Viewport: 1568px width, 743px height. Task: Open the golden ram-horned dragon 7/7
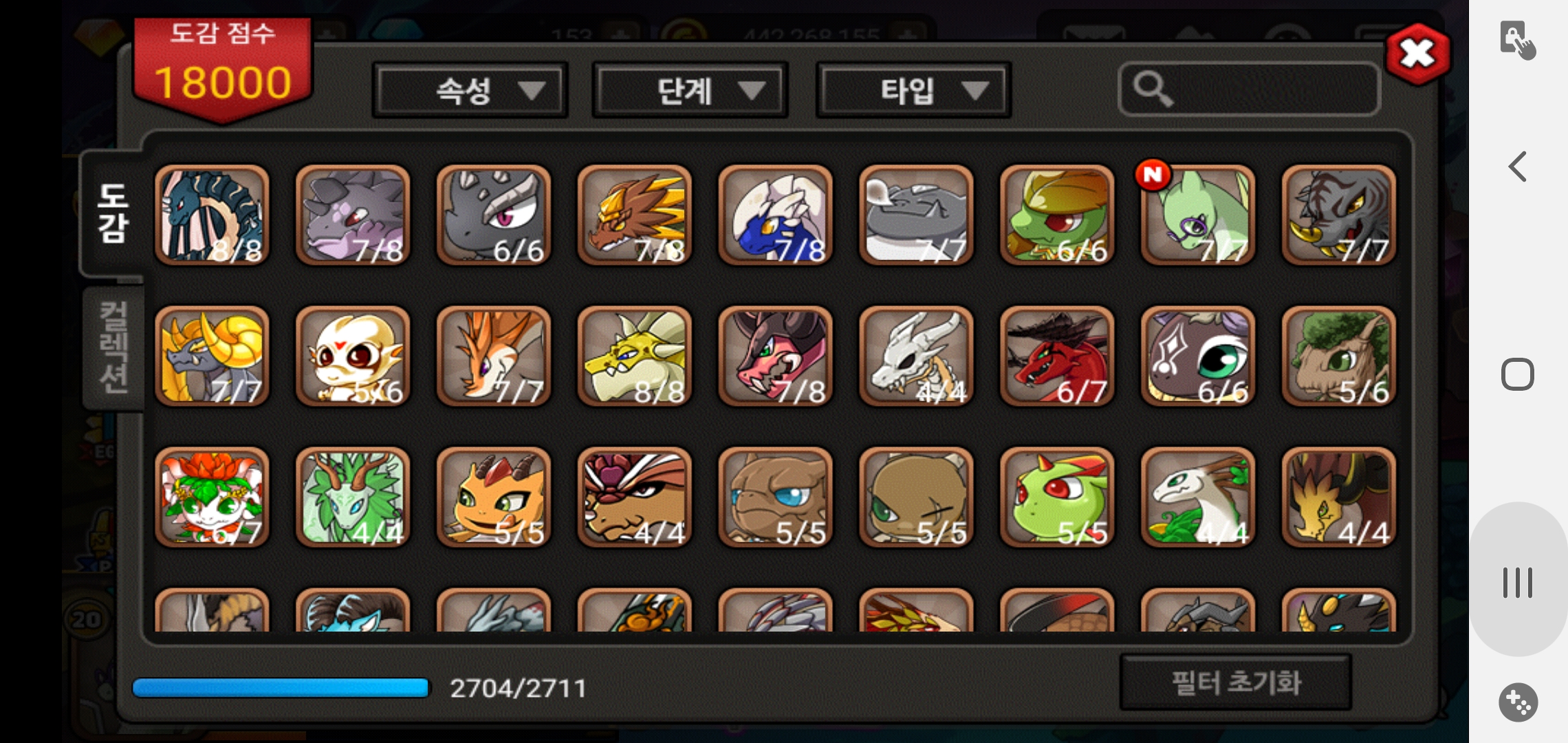pyautogui.click(x=212, y=356)
